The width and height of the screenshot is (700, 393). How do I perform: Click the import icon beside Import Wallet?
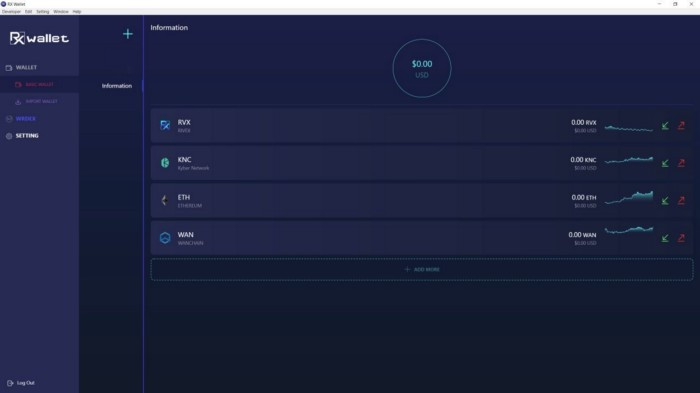pyautogui.click(x=18, y=102)
